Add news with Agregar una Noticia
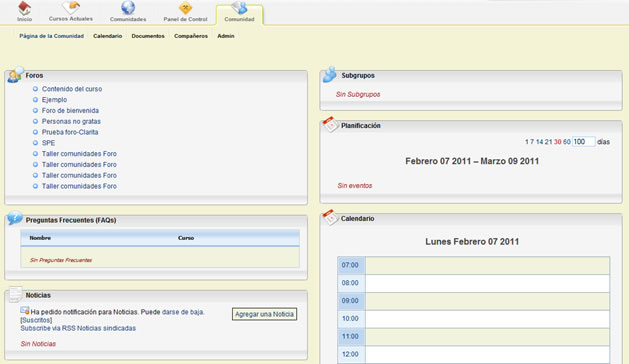 coord(264,314)
